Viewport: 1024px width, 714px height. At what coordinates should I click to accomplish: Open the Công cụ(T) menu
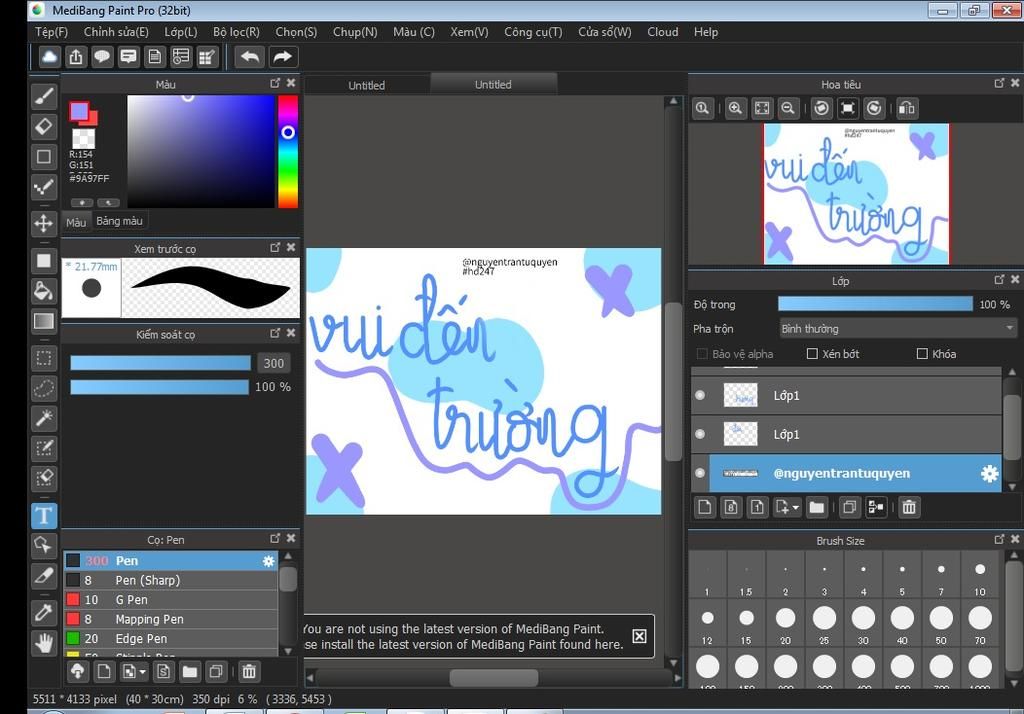pyautogui.click(x=533, y=32)
